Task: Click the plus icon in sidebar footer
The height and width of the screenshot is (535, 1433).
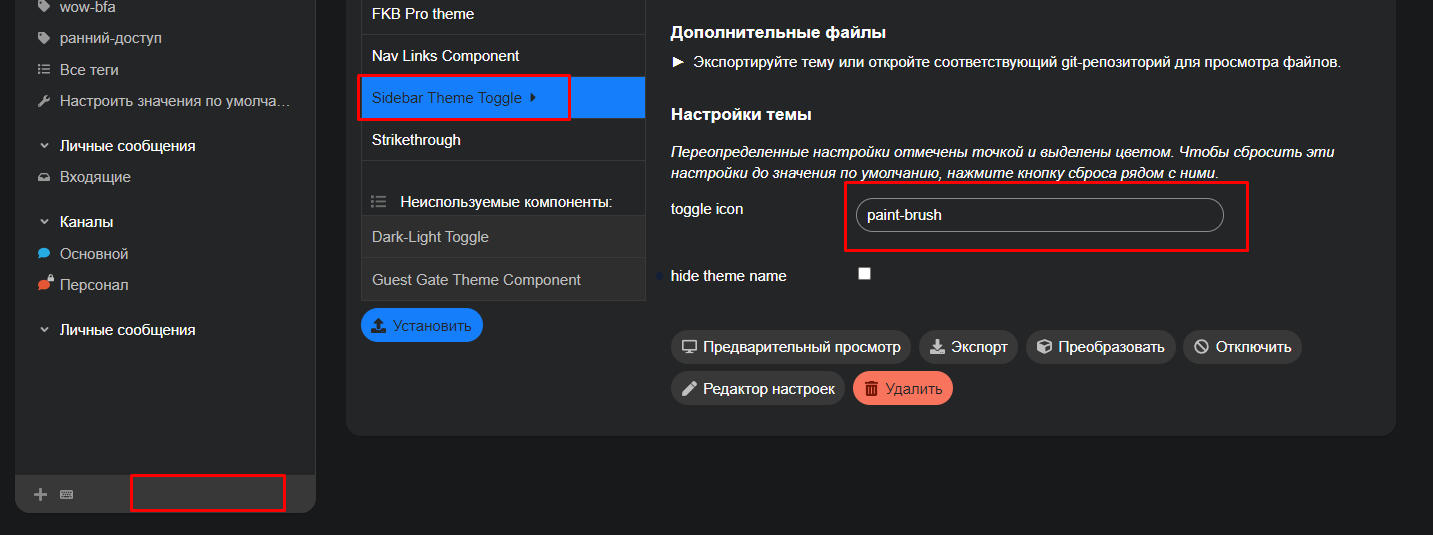Action: coord(41,494)
